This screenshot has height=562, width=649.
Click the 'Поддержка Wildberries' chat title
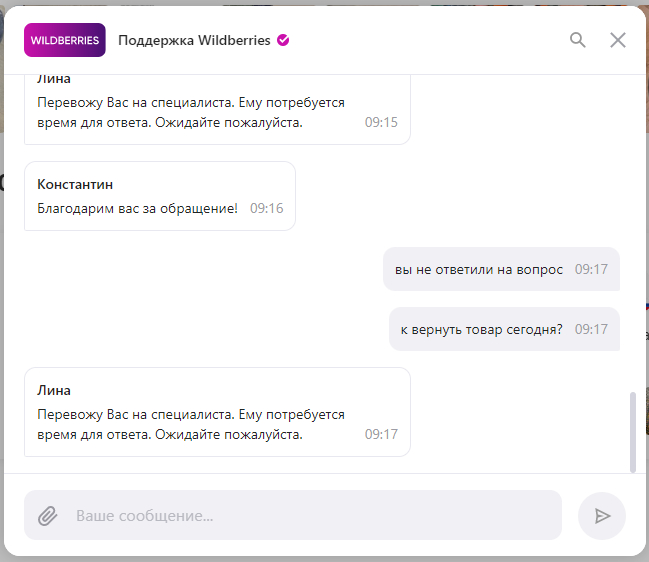194,40
